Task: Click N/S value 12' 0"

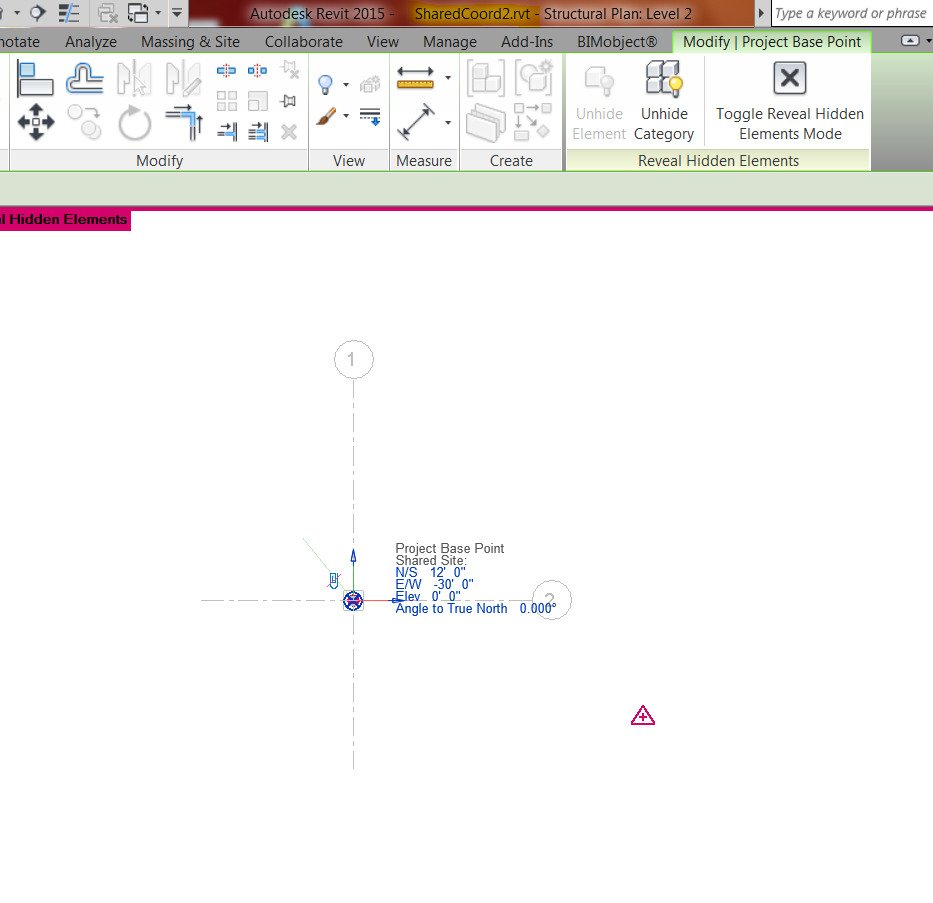Action: point(448,572)
